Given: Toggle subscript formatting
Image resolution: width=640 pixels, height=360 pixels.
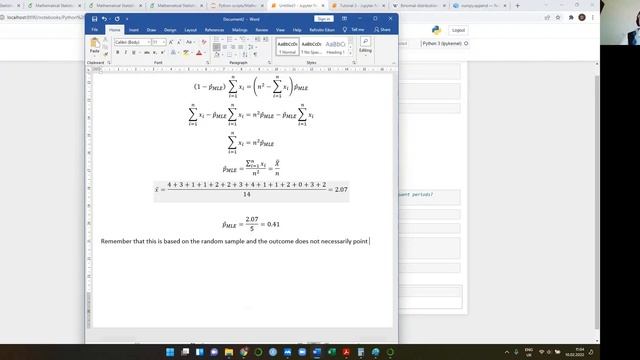Looking at the screenshot, I should 155,53.
